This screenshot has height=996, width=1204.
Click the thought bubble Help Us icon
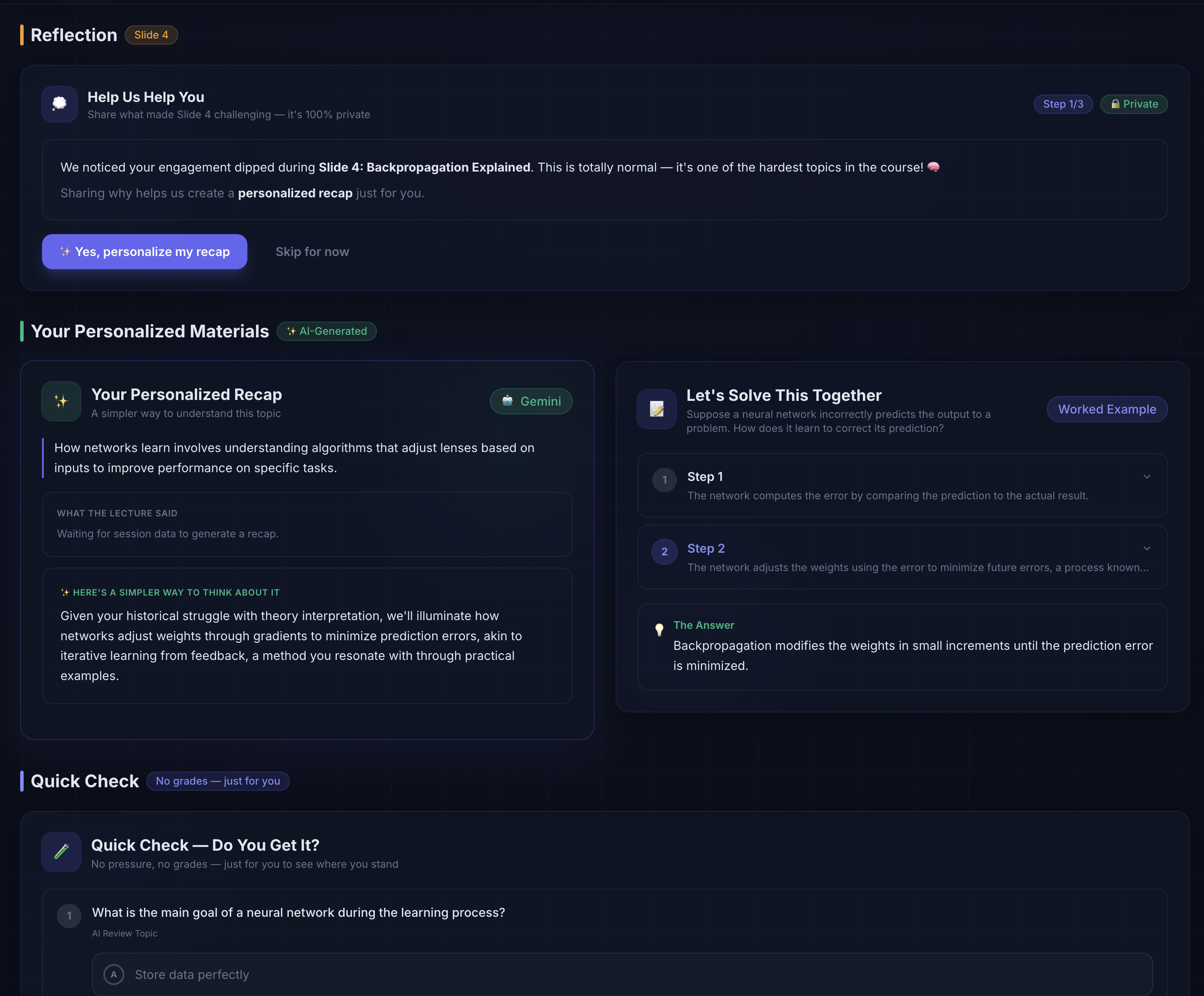(60, 104)
